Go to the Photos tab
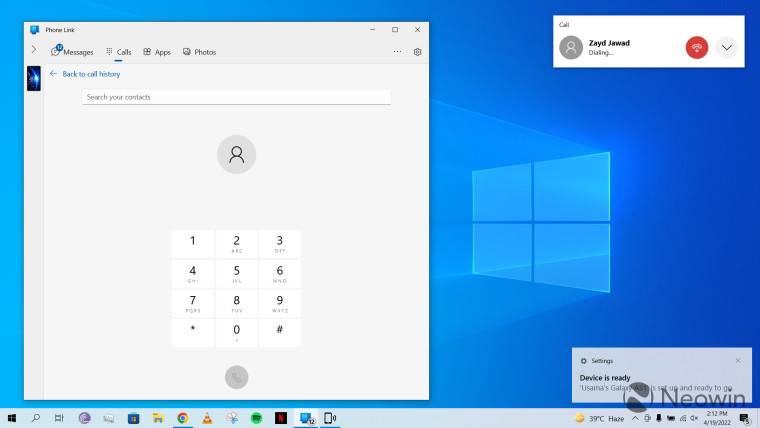Image resolution: width=760 pixels, height=428 pixels. point(199,52)
